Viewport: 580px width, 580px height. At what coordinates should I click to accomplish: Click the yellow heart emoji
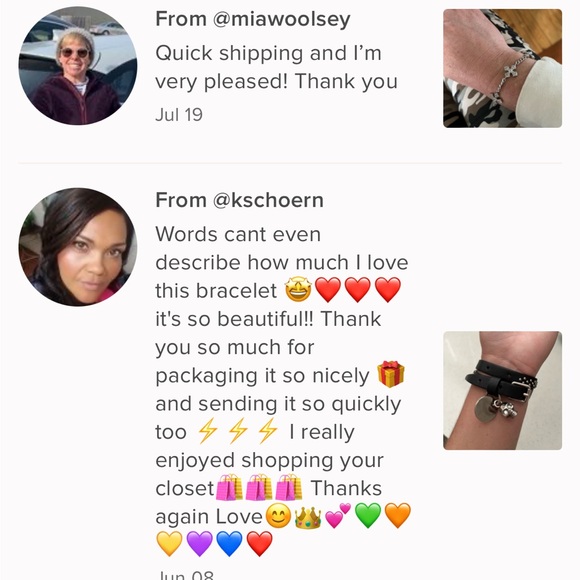pyautogui.click(x=169, y=544)
